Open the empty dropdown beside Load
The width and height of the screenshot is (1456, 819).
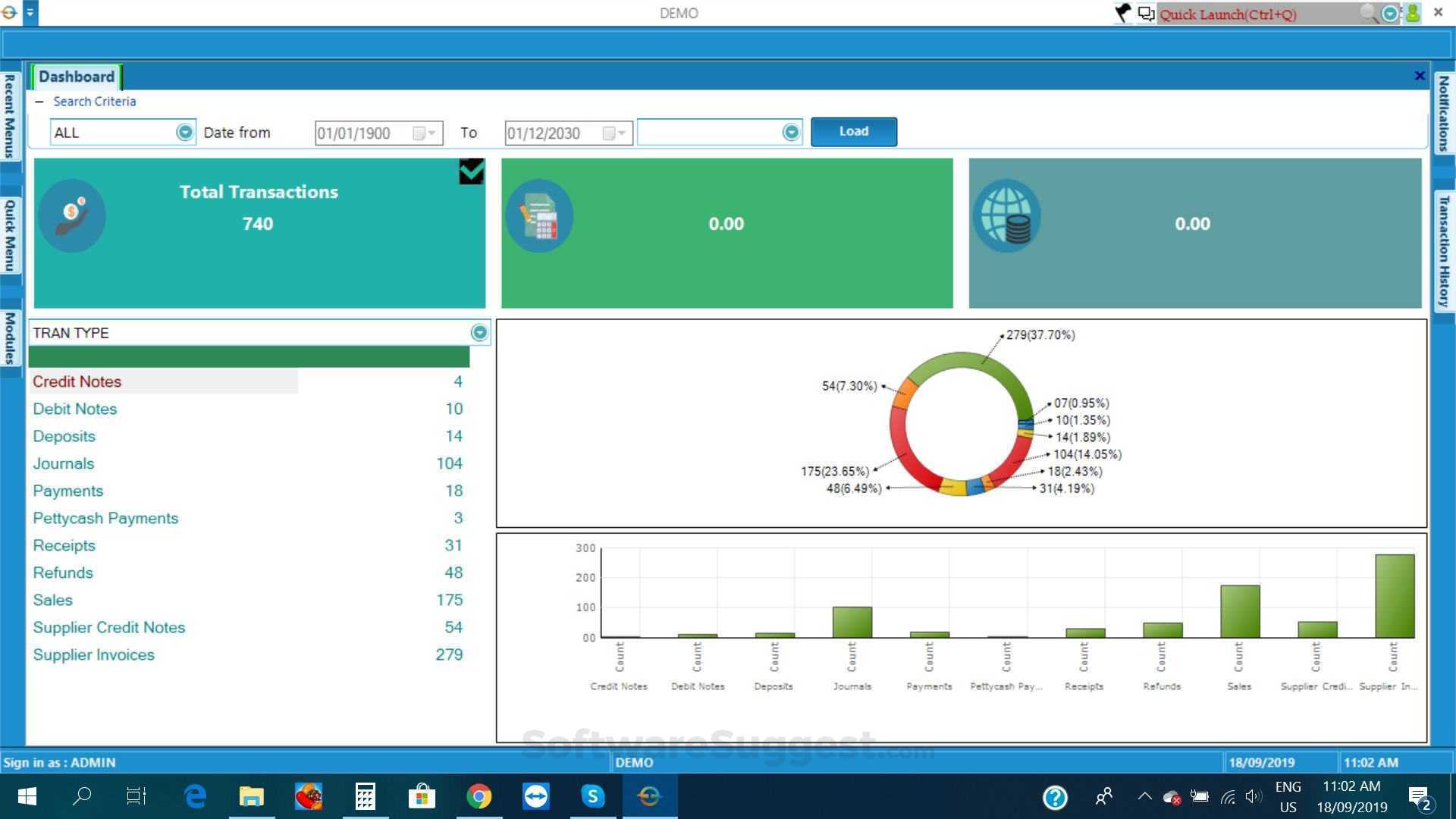coord(791,132)
